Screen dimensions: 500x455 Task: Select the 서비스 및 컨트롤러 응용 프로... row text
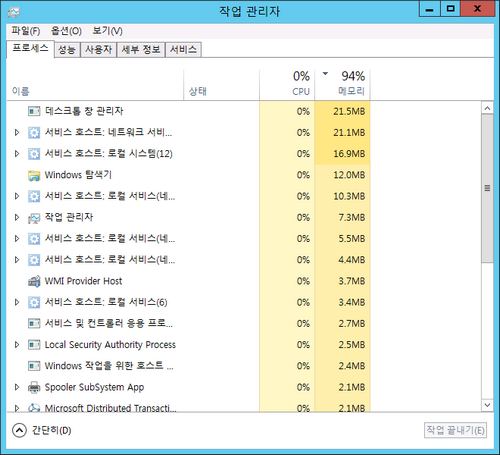coord(109,323)
